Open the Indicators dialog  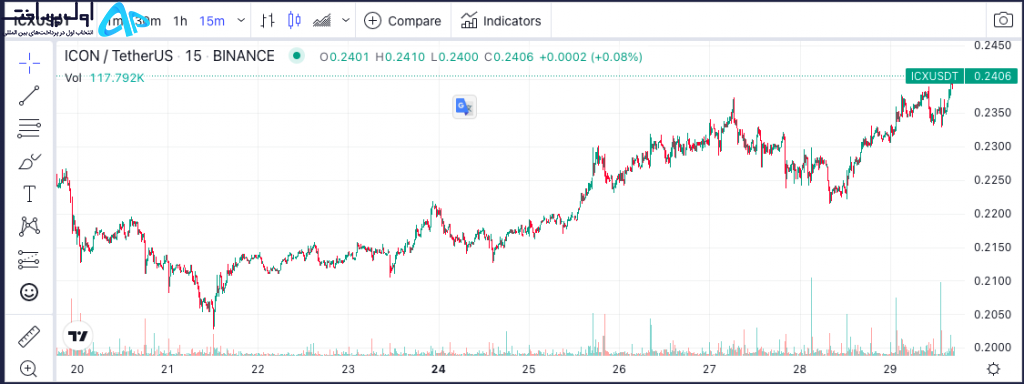(x=501, y=21)
